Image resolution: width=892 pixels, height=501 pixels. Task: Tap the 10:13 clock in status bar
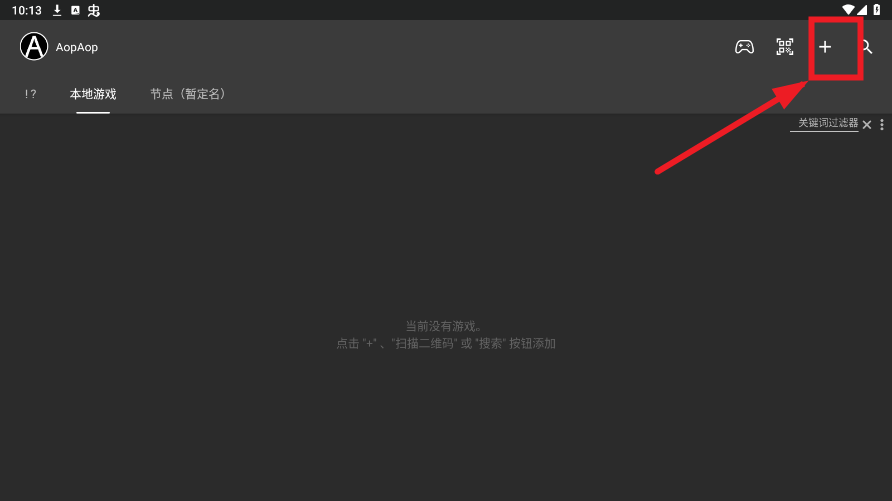[x=27, y=10]
